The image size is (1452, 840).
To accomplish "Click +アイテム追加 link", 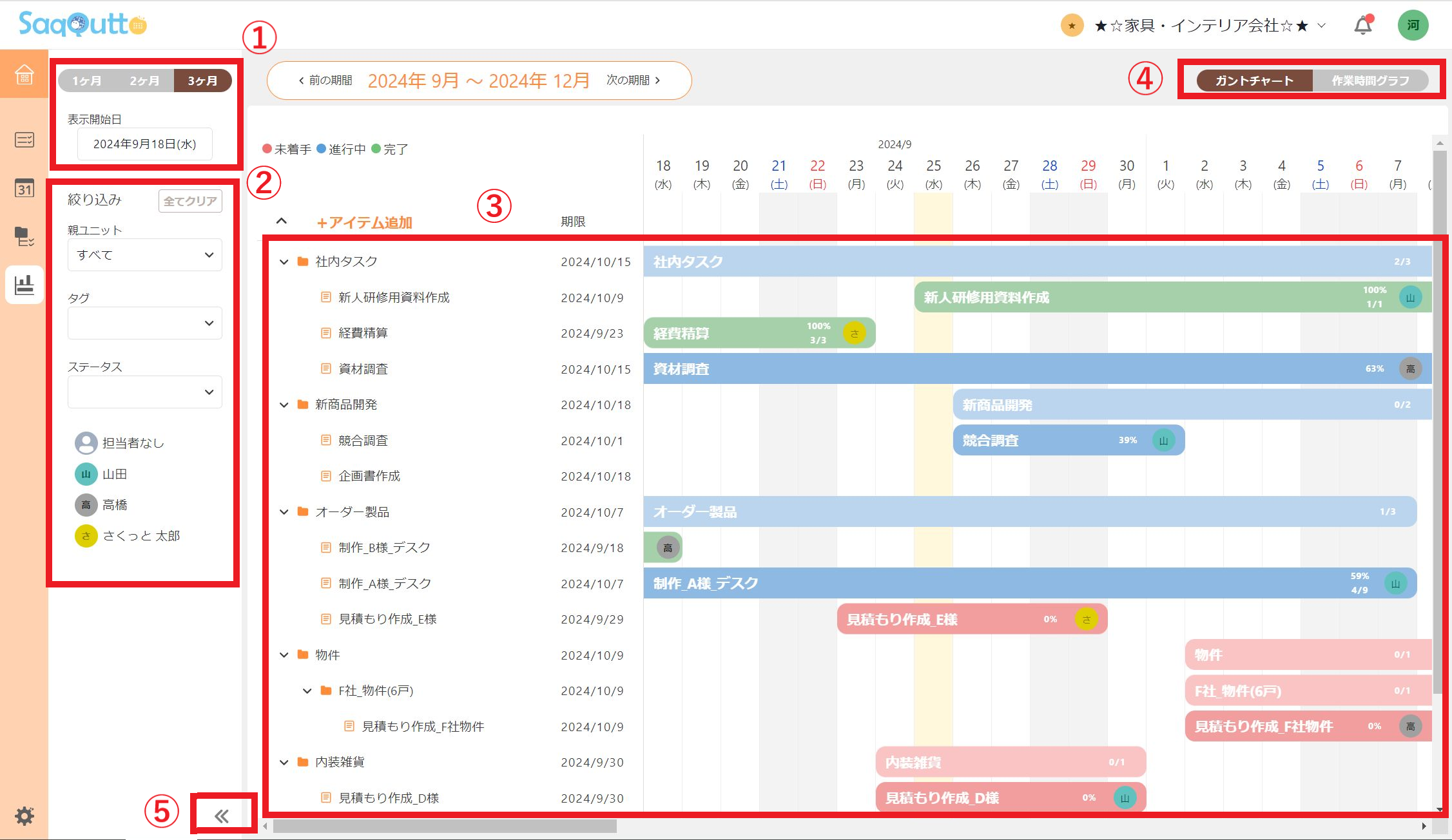I will 364,222.
